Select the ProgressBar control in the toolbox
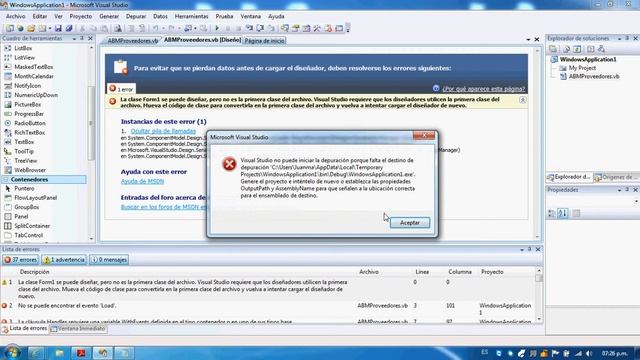Viewport: 640px width, 360px height. coord(29,114)
